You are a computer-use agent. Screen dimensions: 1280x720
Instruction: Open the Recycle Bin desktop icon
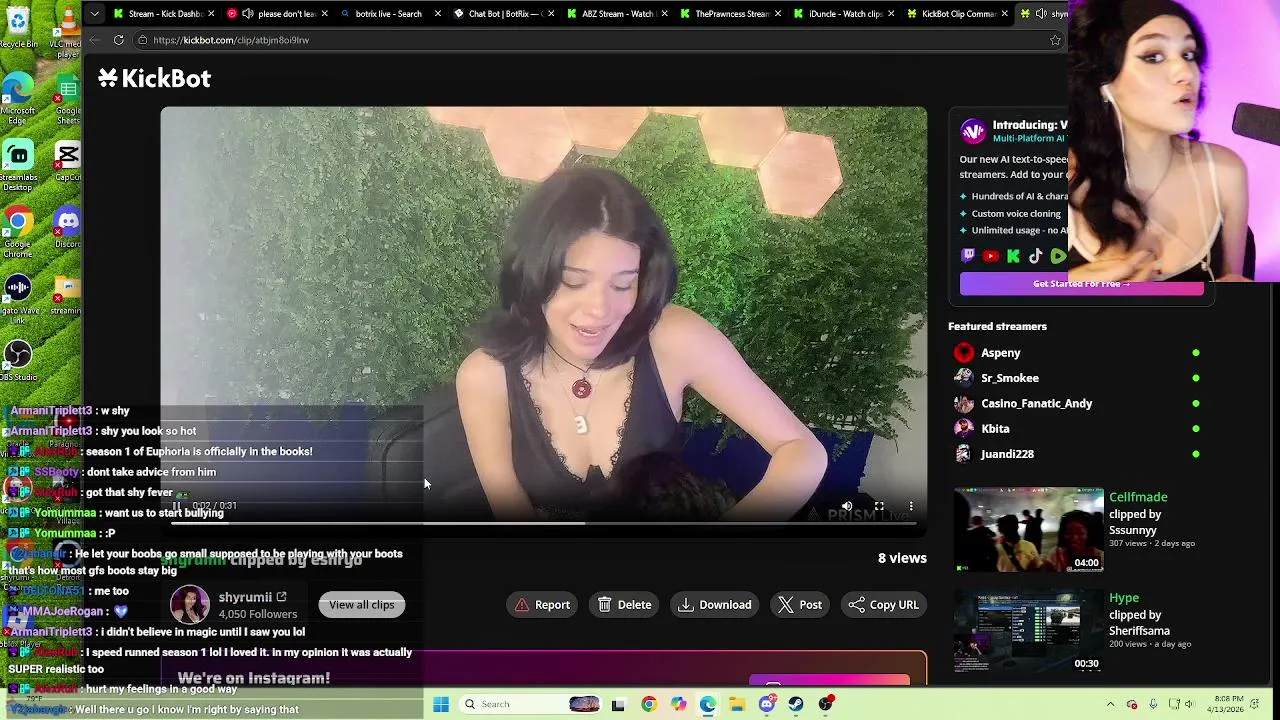(18, 27)
